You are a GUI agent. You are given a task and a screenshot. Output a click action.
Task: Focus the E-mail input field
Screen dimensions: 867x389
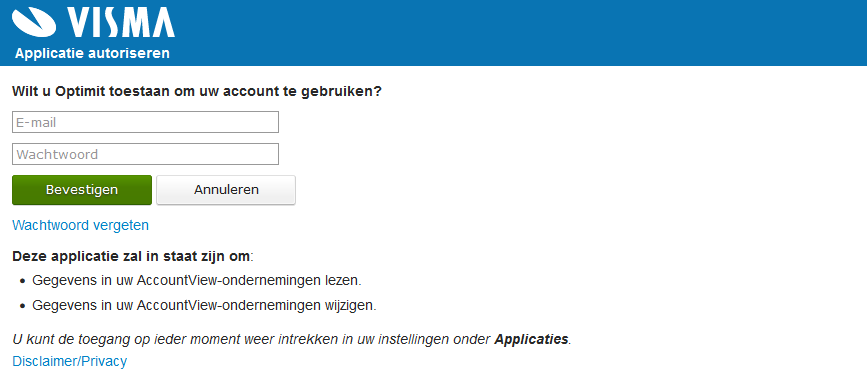[x=145, y=122]
